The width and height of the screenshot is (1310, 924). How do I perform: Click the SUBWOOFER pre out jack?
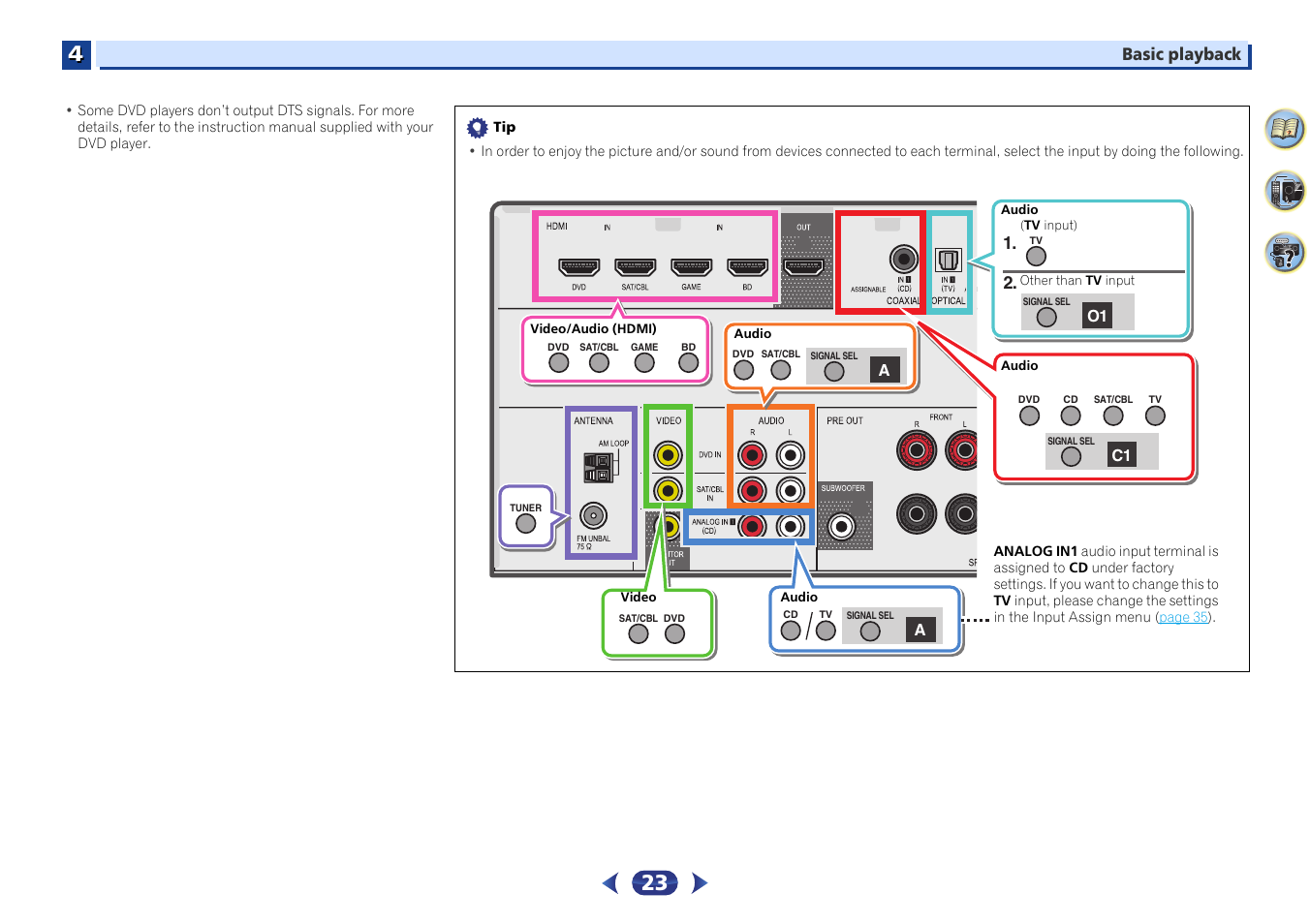pyautogui.click(x=842, y=526)
